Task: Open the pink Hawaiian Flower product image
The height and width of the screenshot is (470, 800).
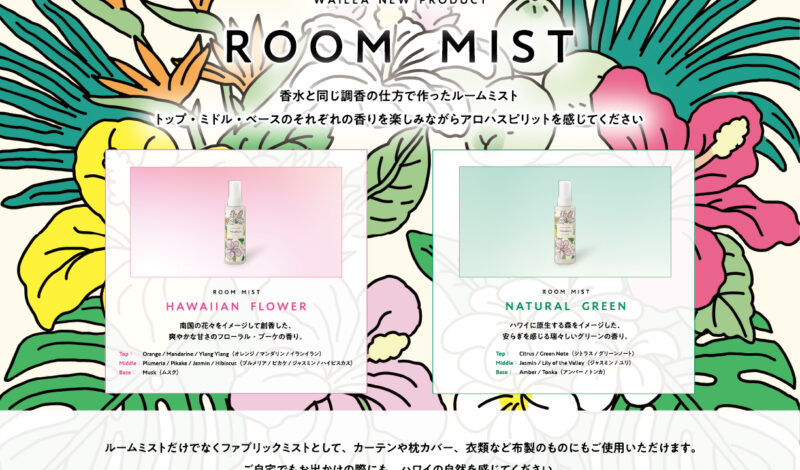Action: pos(236,222)
